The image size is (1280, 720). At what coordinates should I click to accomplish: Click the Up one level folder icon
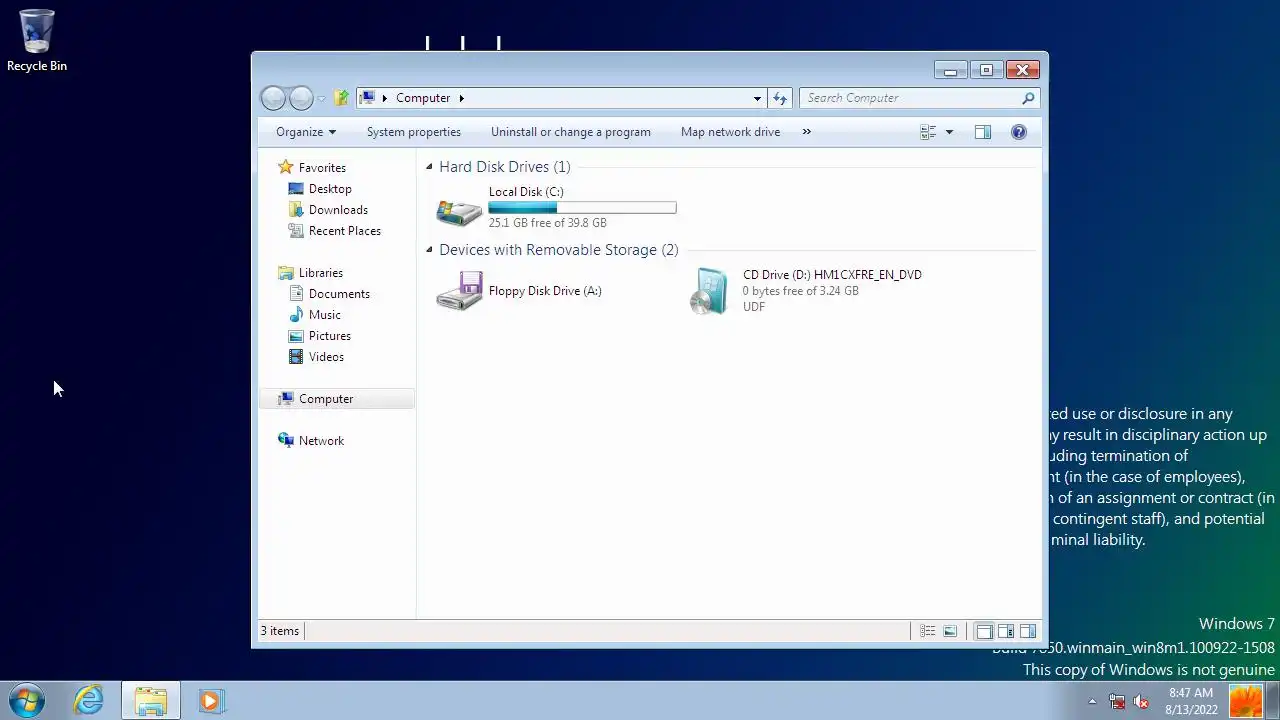tap(341, 98)
